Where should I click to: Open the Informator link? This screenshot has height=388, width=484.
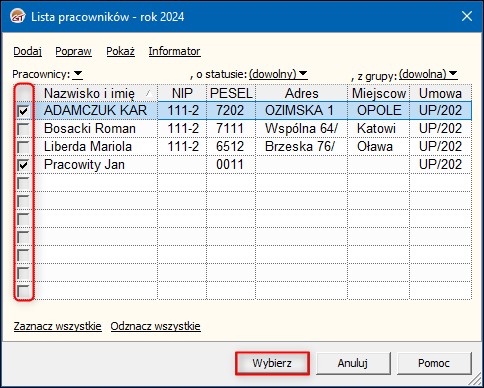click(x=174, y=51)
